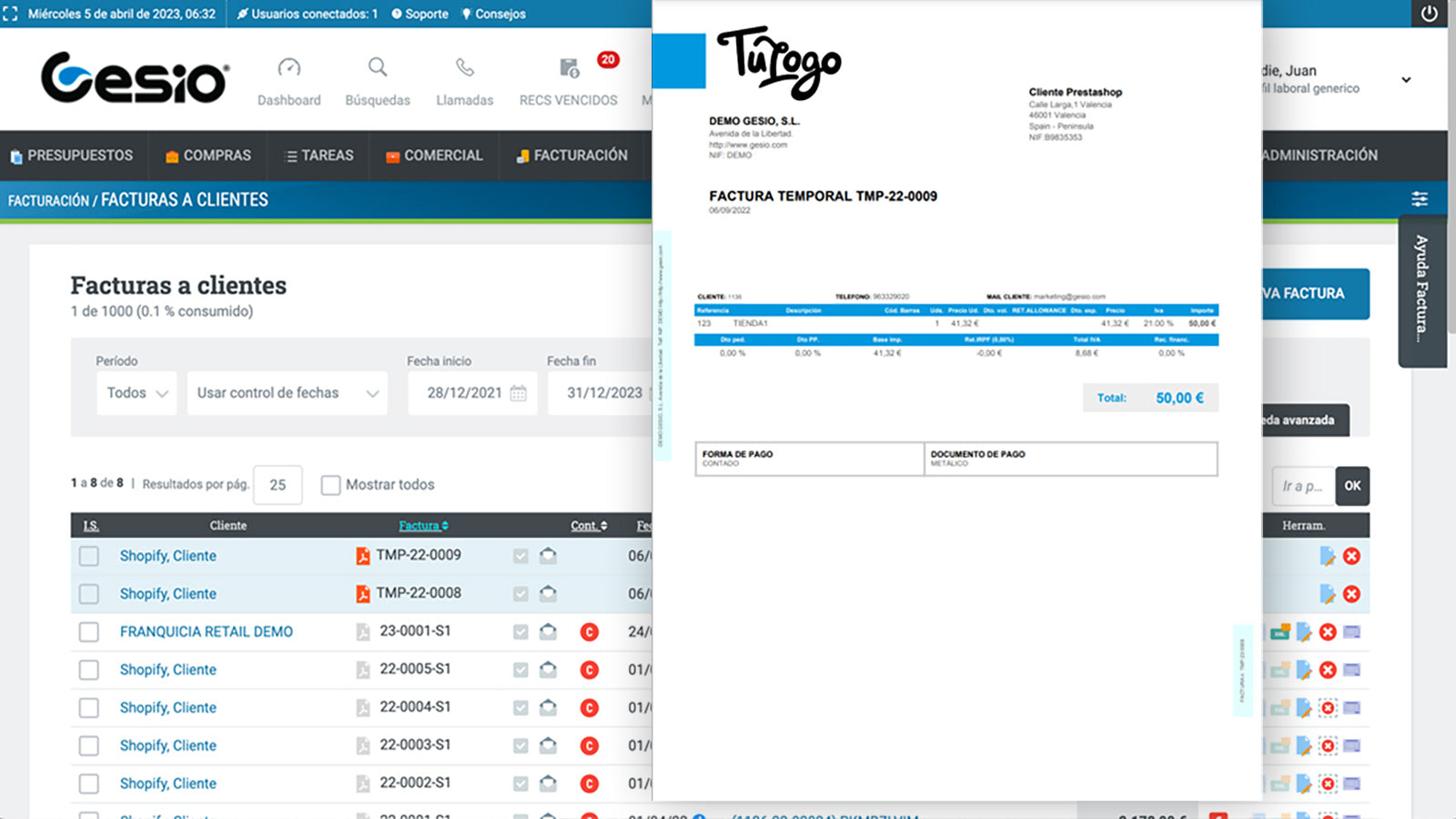Select row checkbox for invoice 22-0003-S1
The height and width of the screenshot is (819, 1456).
[x=88, y=746]
